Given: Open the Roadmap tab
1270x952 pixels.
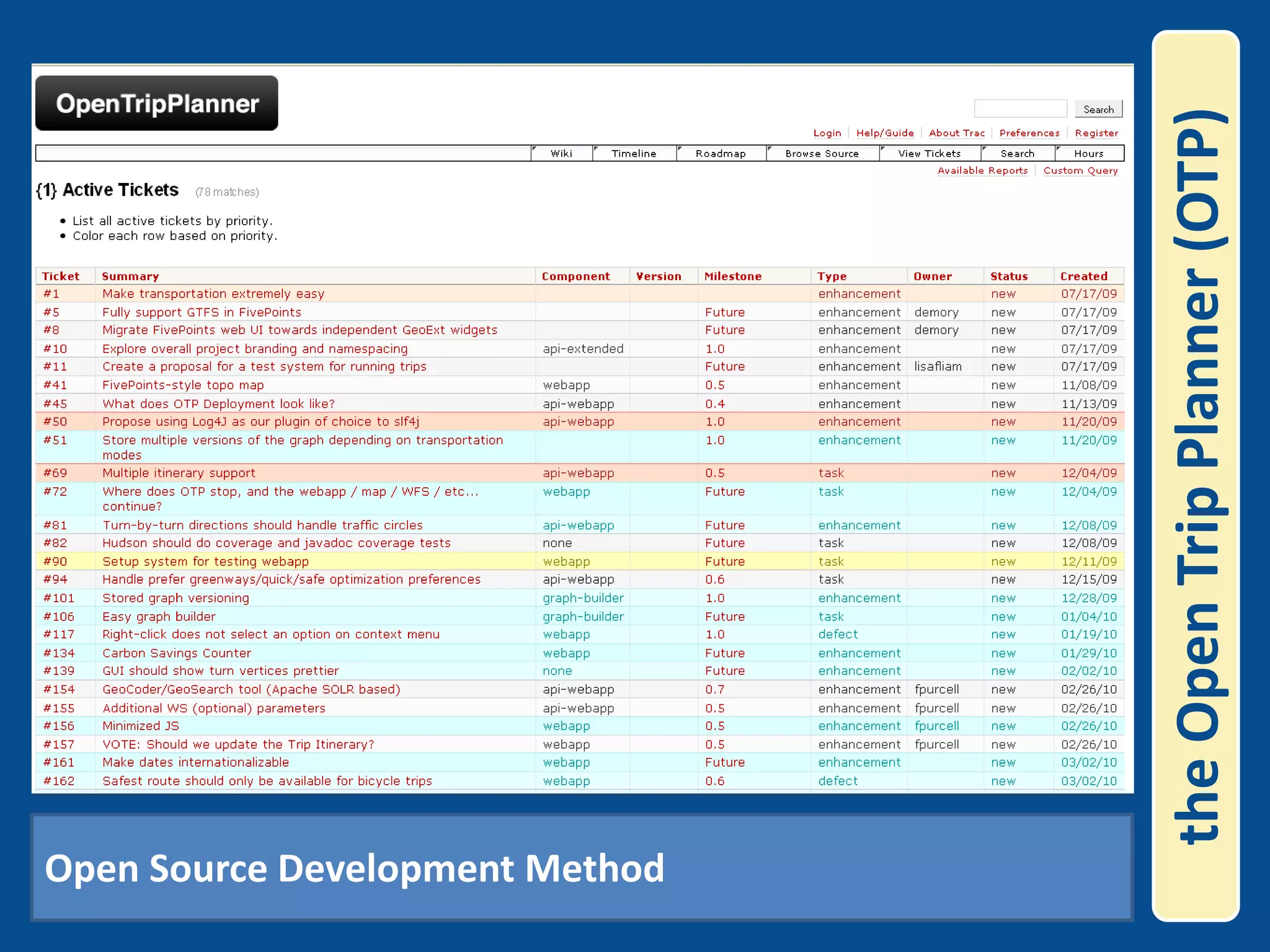Looking at the screenshot, I should tap(720, 154).
